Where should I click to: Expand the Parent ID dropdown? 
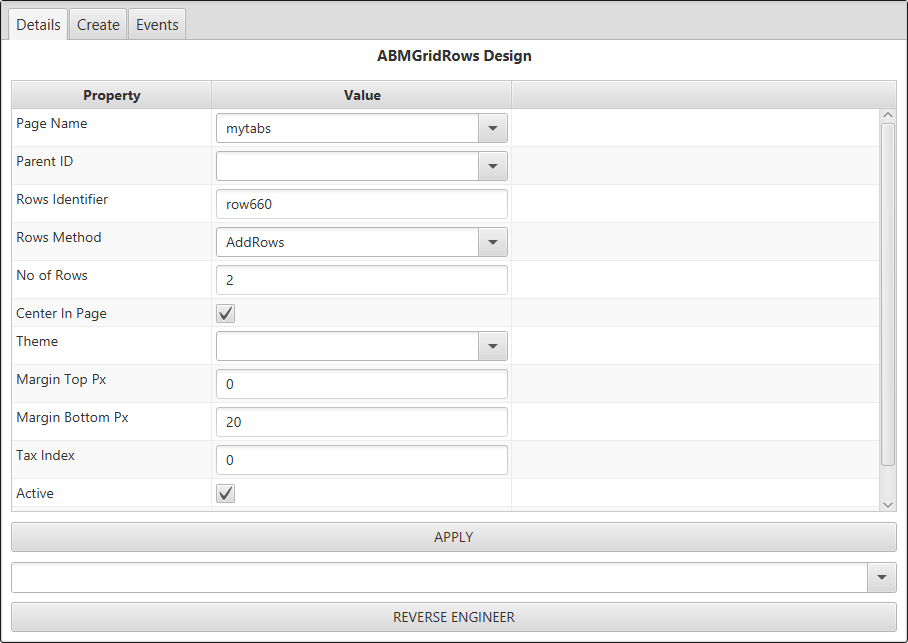click(492, 166)
